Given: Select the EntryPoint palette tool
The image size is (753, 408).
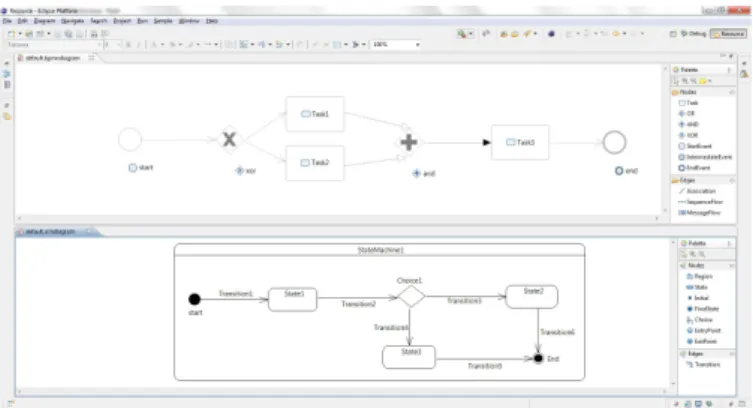Looking at the screenshot, I should (704, 331).
